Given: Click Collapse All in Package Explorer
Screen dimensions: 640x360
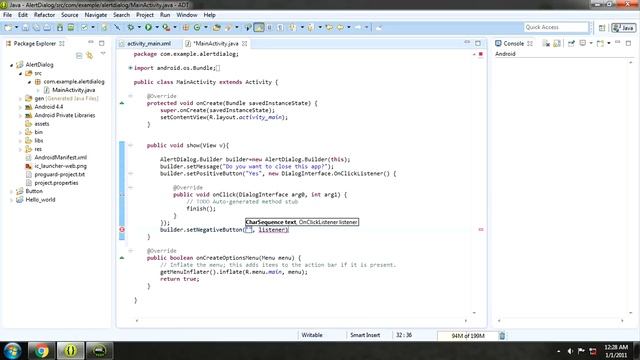Looking at the screenshot, I should [x=79, y=56].
